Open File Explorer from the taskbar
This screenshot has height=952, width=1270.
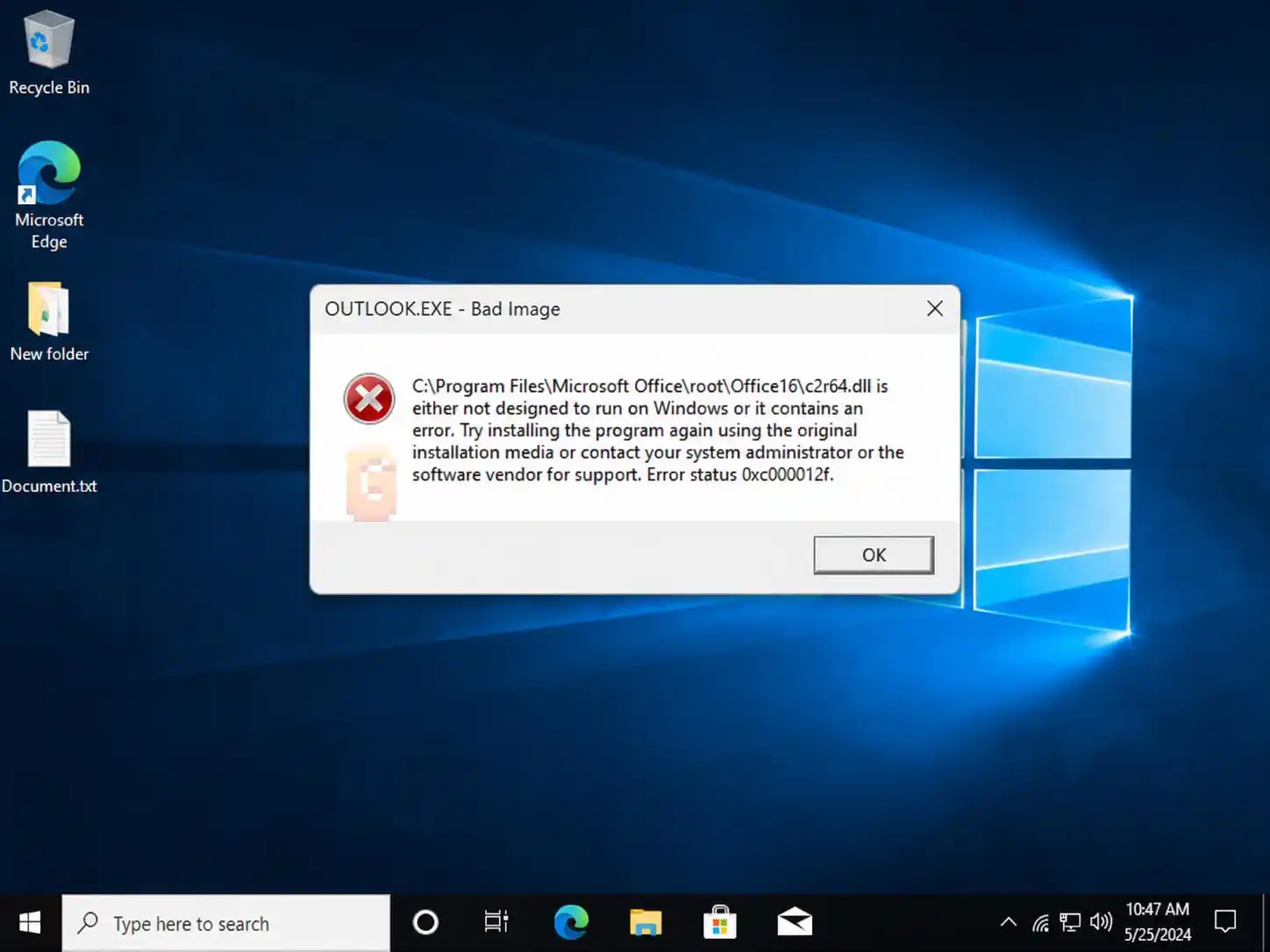pos(646,923)
